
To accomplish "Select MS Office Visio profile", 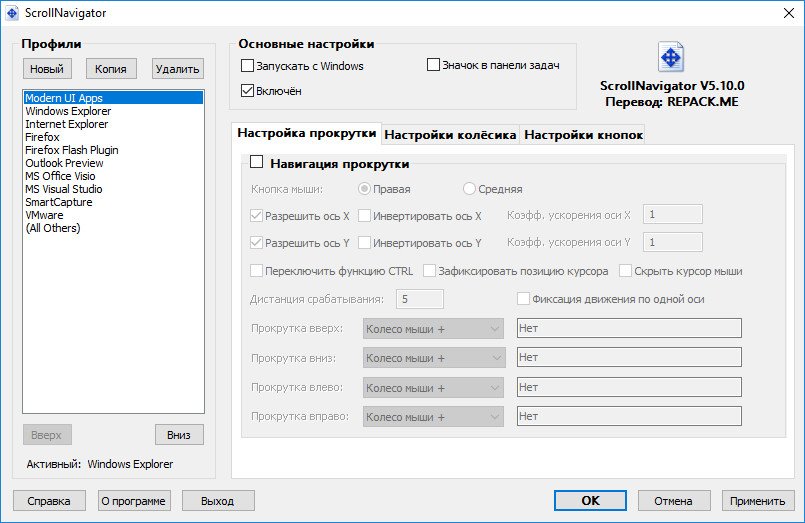I will pos(113,176).
